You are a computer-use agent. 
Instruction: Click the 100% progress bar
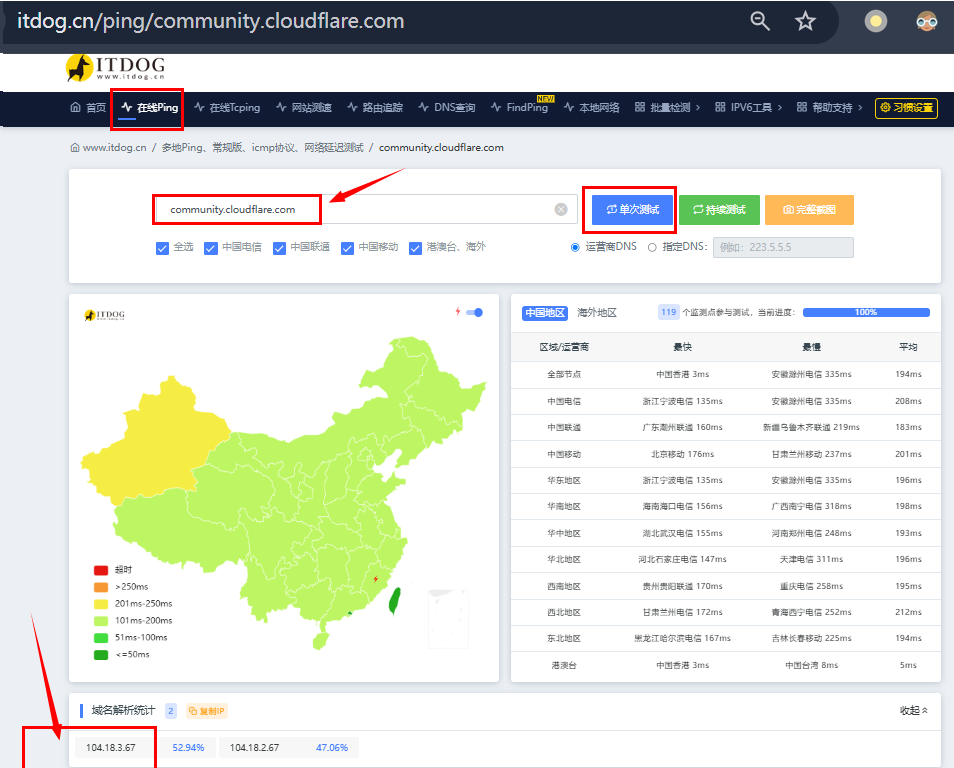[x=866, y=312]
